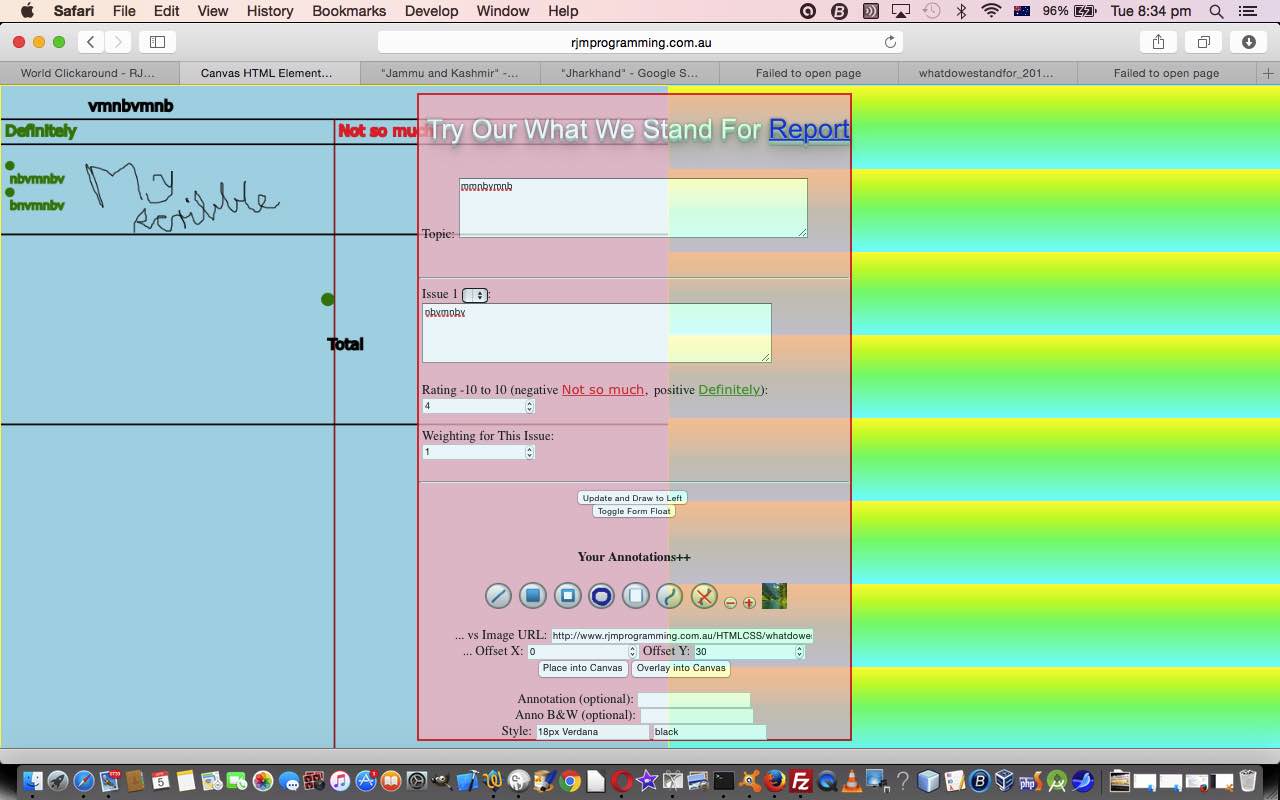Go back with Safari's back arrow
This screenshot has width=1280, height=800.
click(x=91, y=42)
